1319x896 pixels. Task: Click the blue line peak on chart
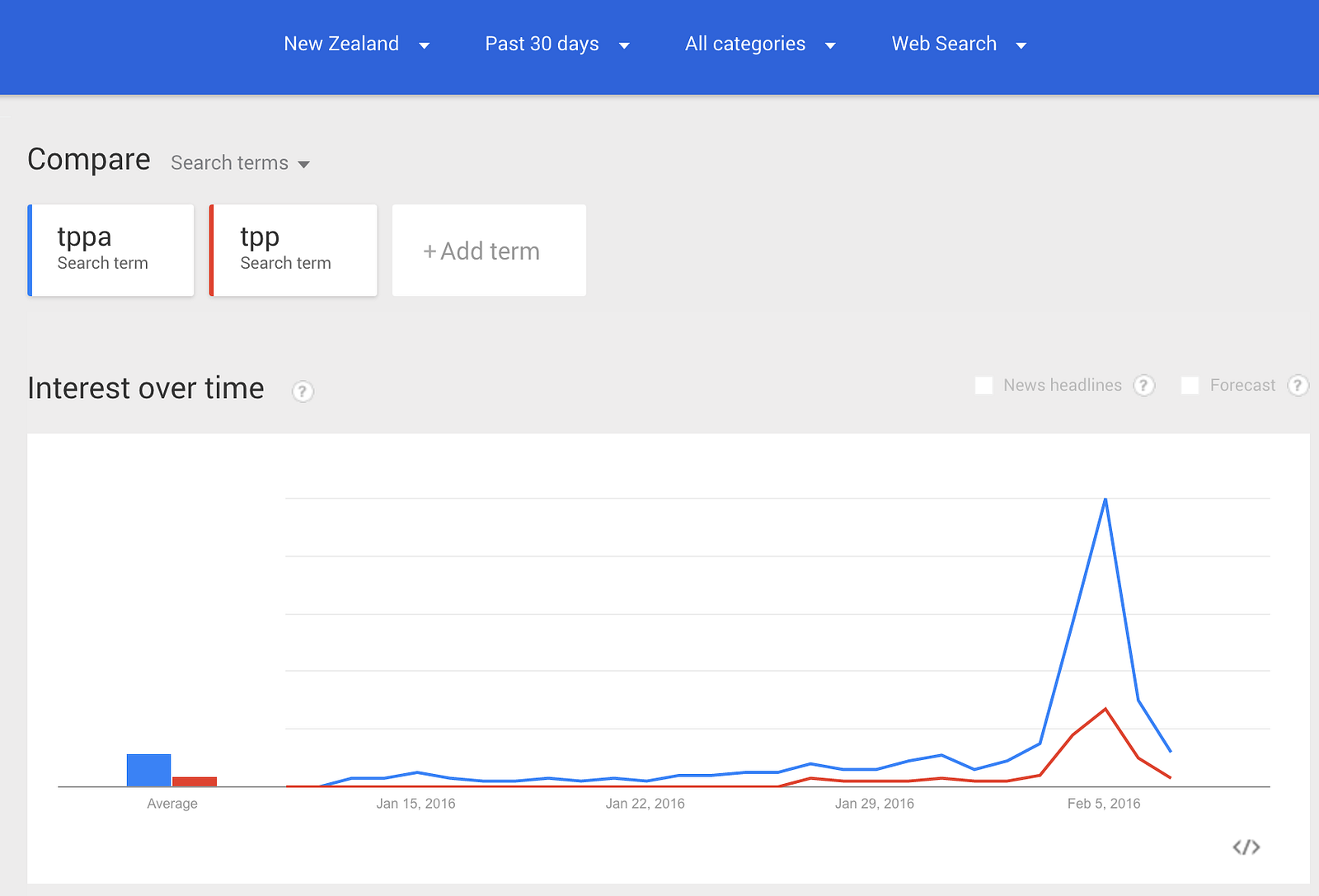tap(1105, 500)
